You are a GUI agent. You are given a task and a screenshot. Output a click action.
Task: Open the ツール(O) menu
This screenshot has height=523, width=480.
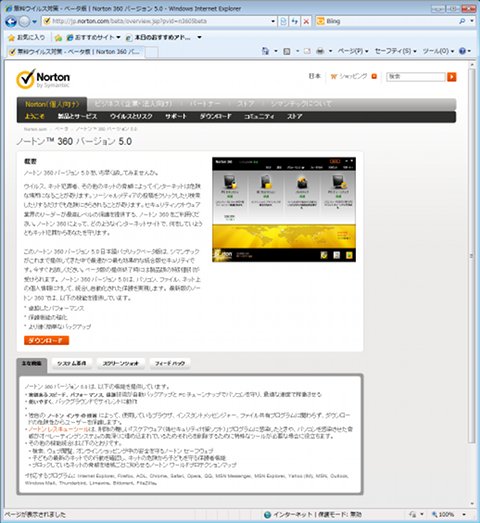(438, 51)
